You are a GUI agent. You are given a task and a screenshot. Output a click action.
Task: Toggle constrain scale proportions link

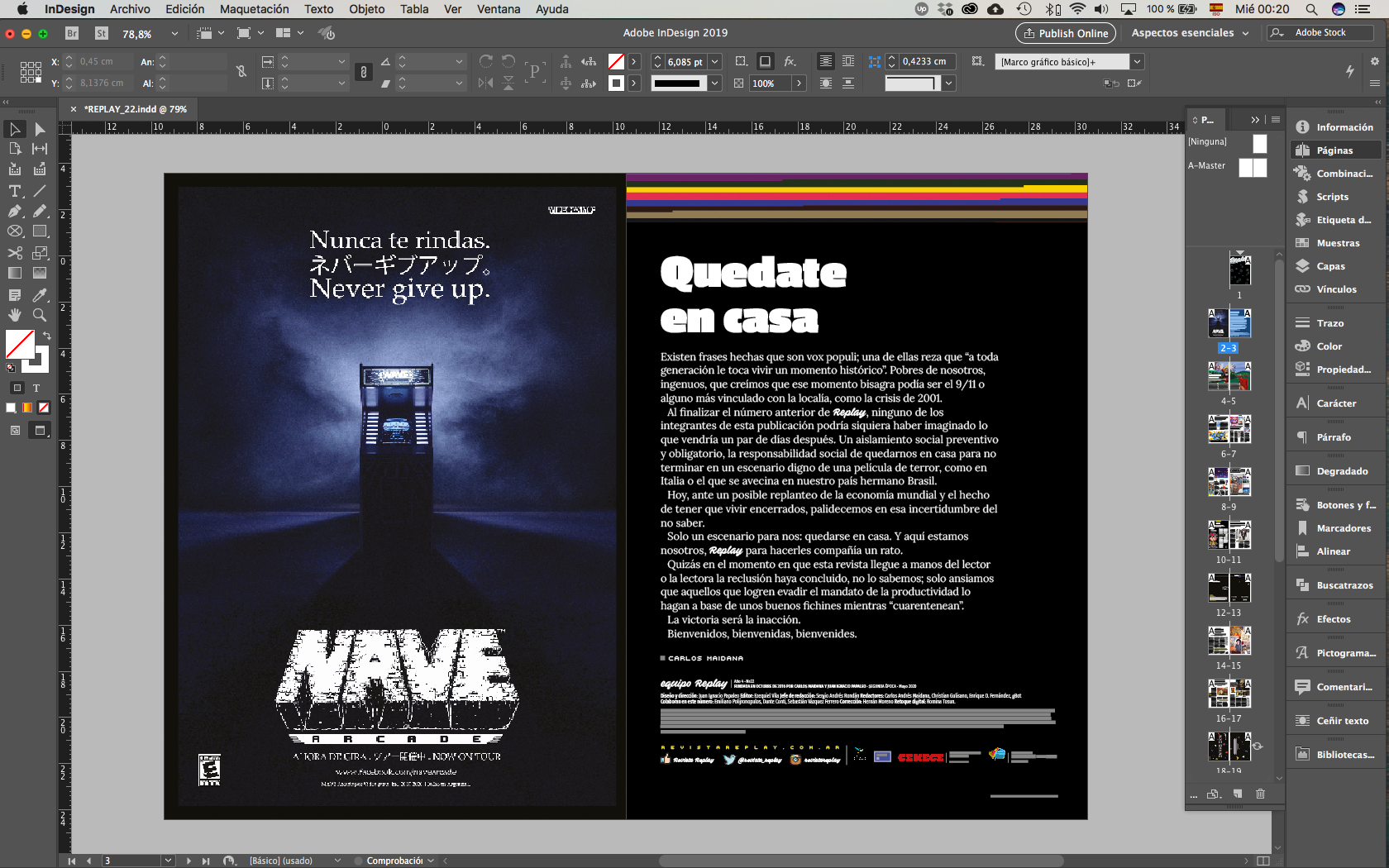tap(363, 72)
